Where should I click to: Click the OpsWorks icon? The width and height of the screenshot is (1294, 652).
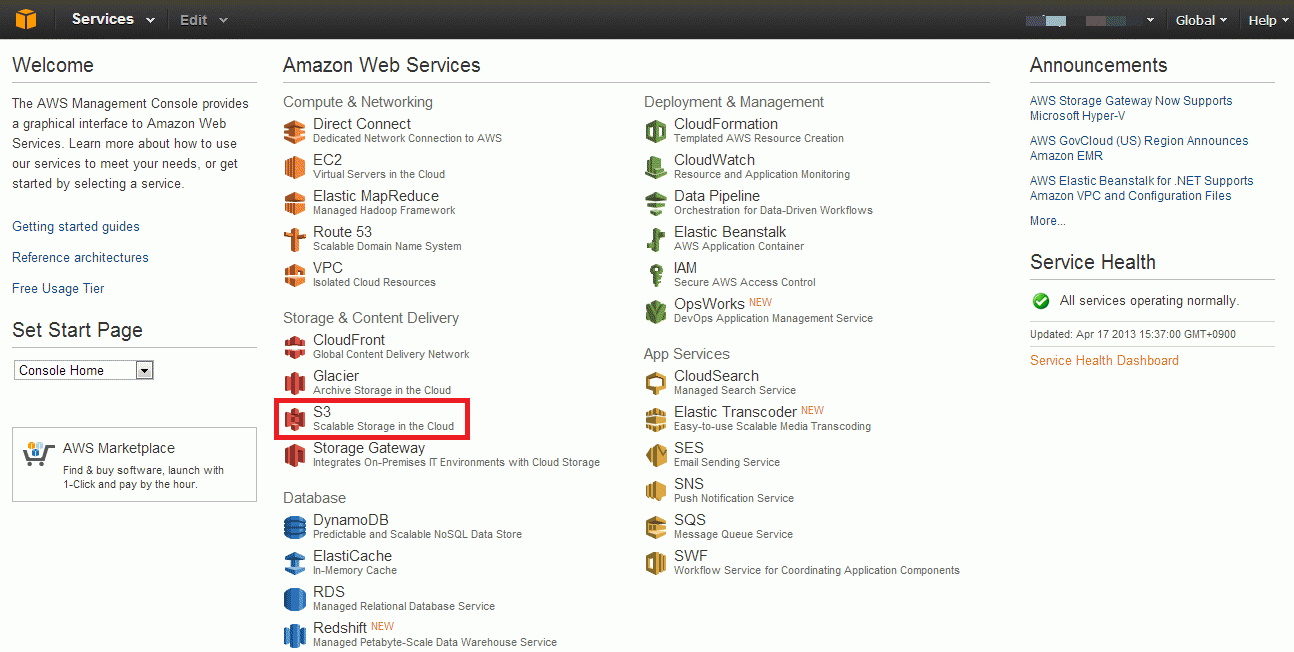655,311
